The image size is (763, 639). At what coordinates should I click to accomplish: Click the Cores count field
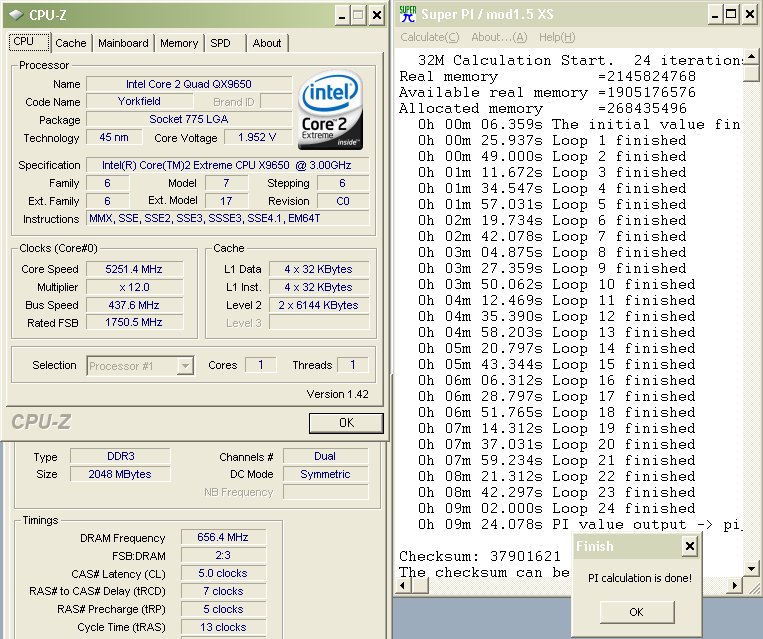(x=261, y=365)
